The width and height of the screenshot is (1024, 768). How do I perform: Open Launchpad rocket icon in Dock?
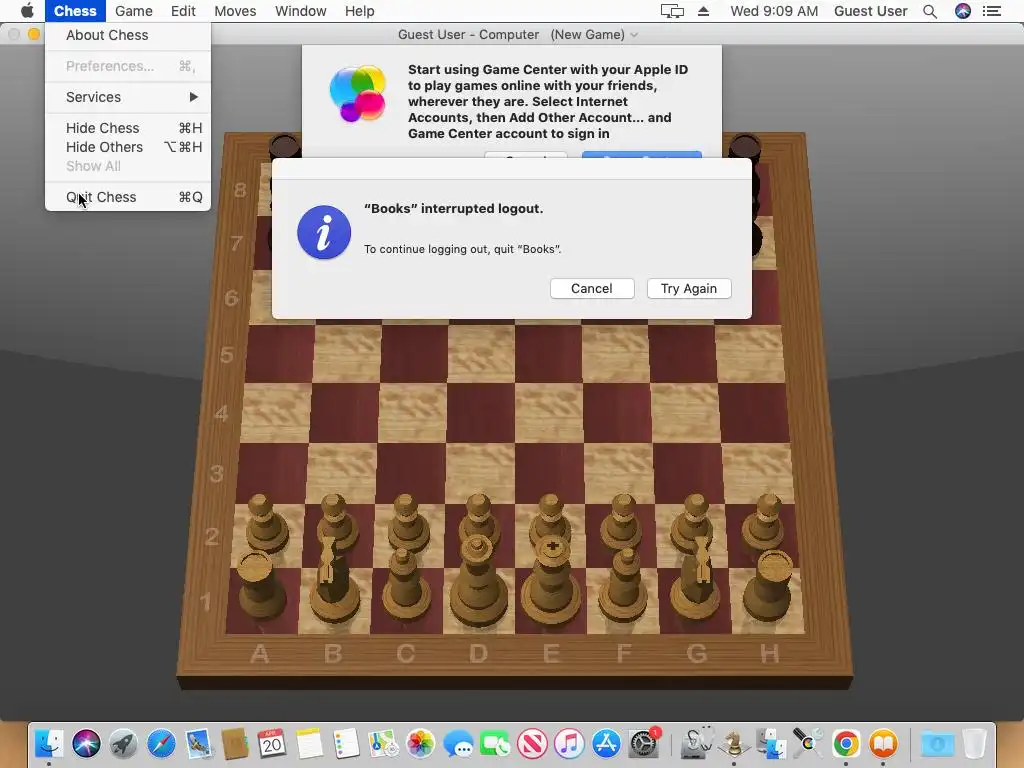click(x=123, y=743)
